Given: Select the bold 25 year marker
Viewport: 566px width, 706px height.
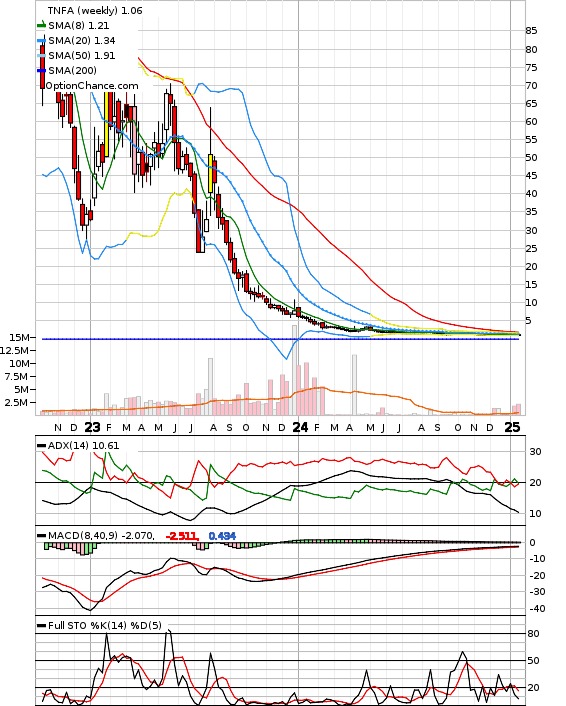Looking at the screenshot, I should pos(512,427).
